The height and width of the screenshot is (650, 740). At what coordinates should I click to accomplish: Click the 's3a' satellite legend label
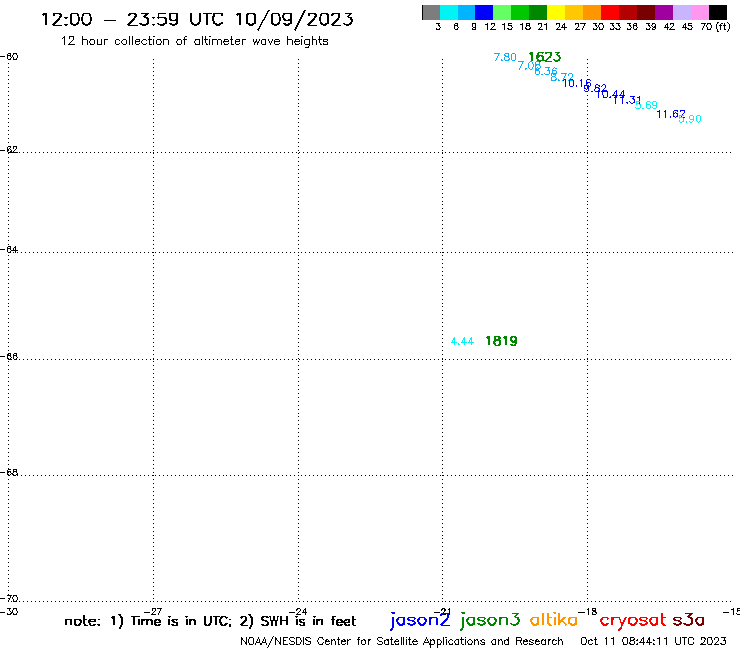point(688,620)
